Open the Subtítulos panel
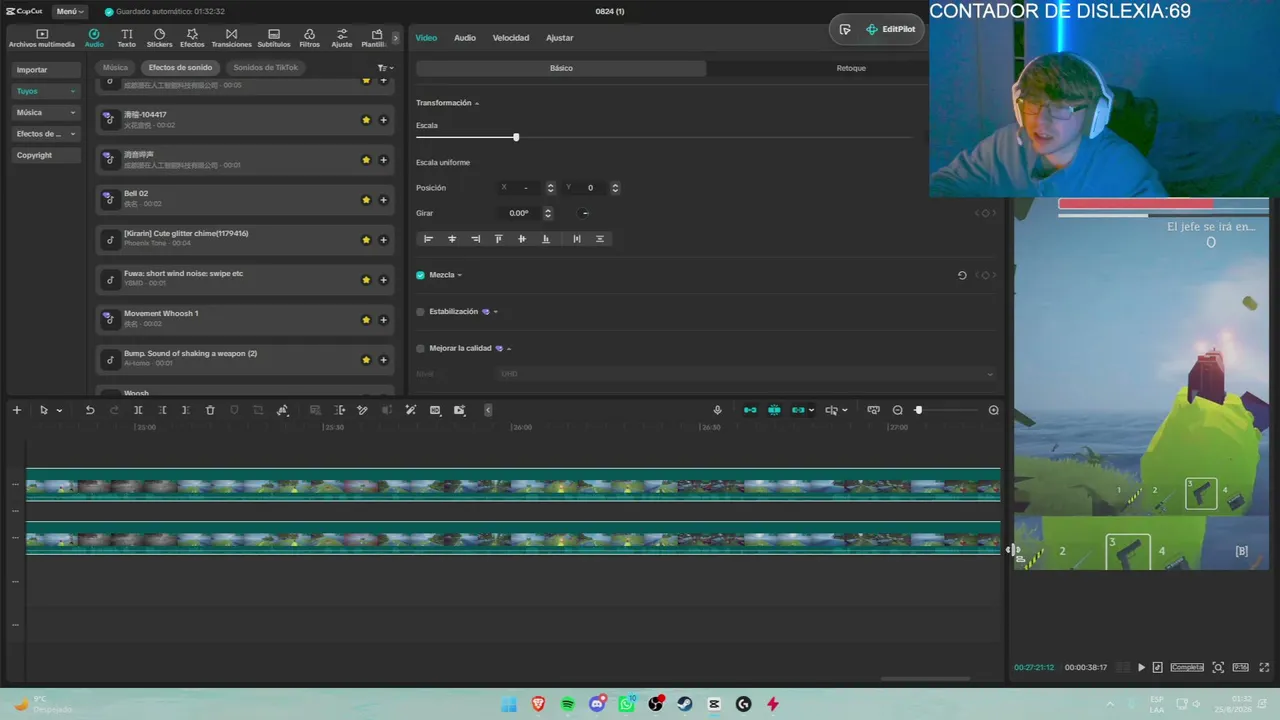The height and width of the screenshot is (720, 1280). click(274, 38)
